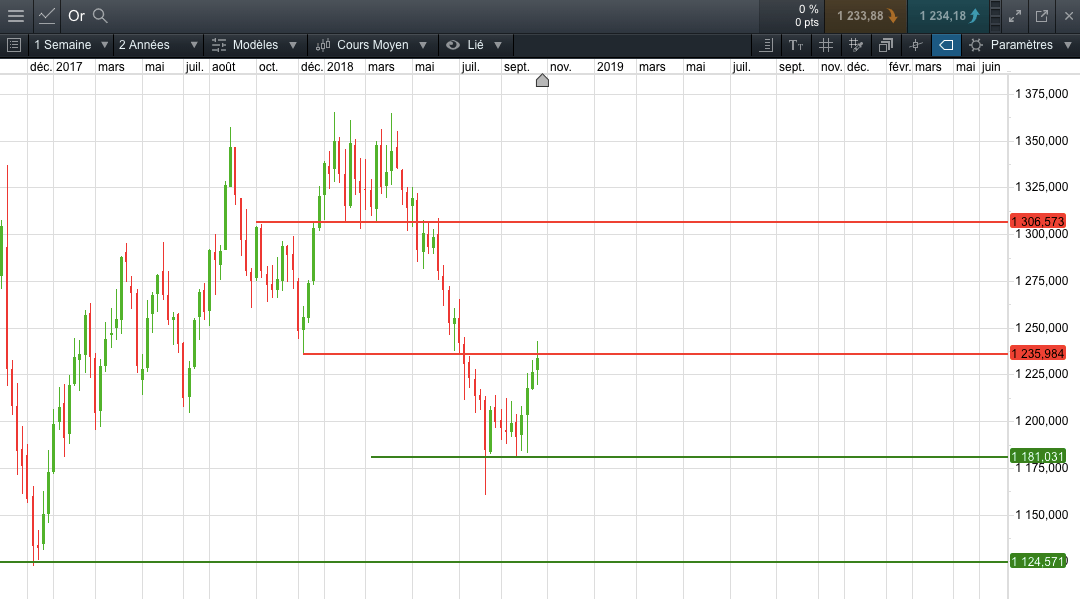Image resolution: width=1080 pixels, height=599 pixels.
Task: Click the line chart type icon
Action: click(x=46, y=16)
